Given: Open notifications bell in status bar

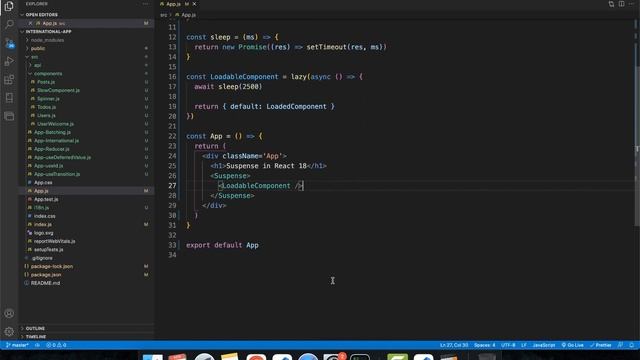Looking at the screenshot, I should [631, 345].
